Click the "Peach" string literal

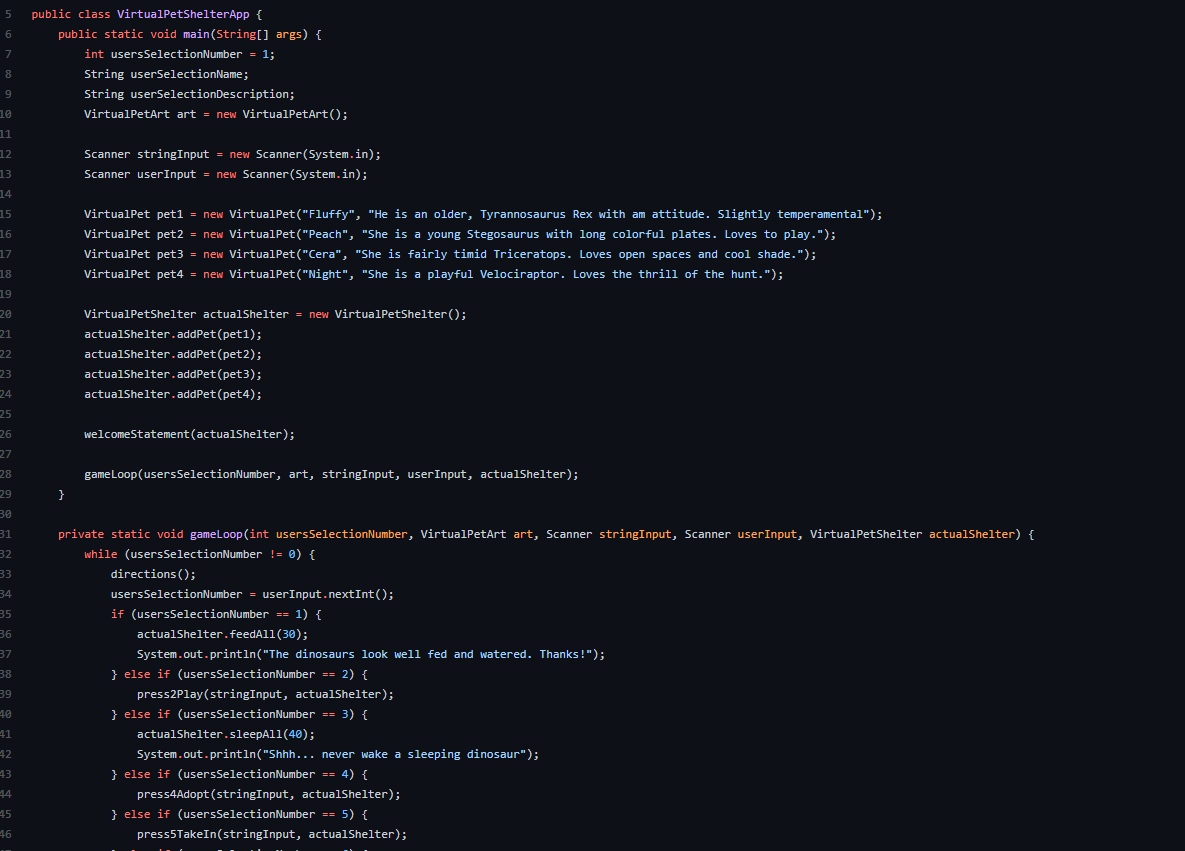click(x=325, y=234)
